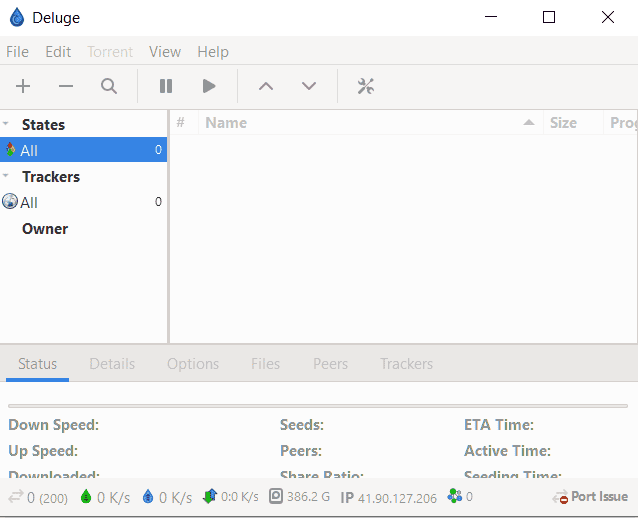Collapse the States filter section
The width and height of the screenshot is (638, 518).
[x=6, y=123]
